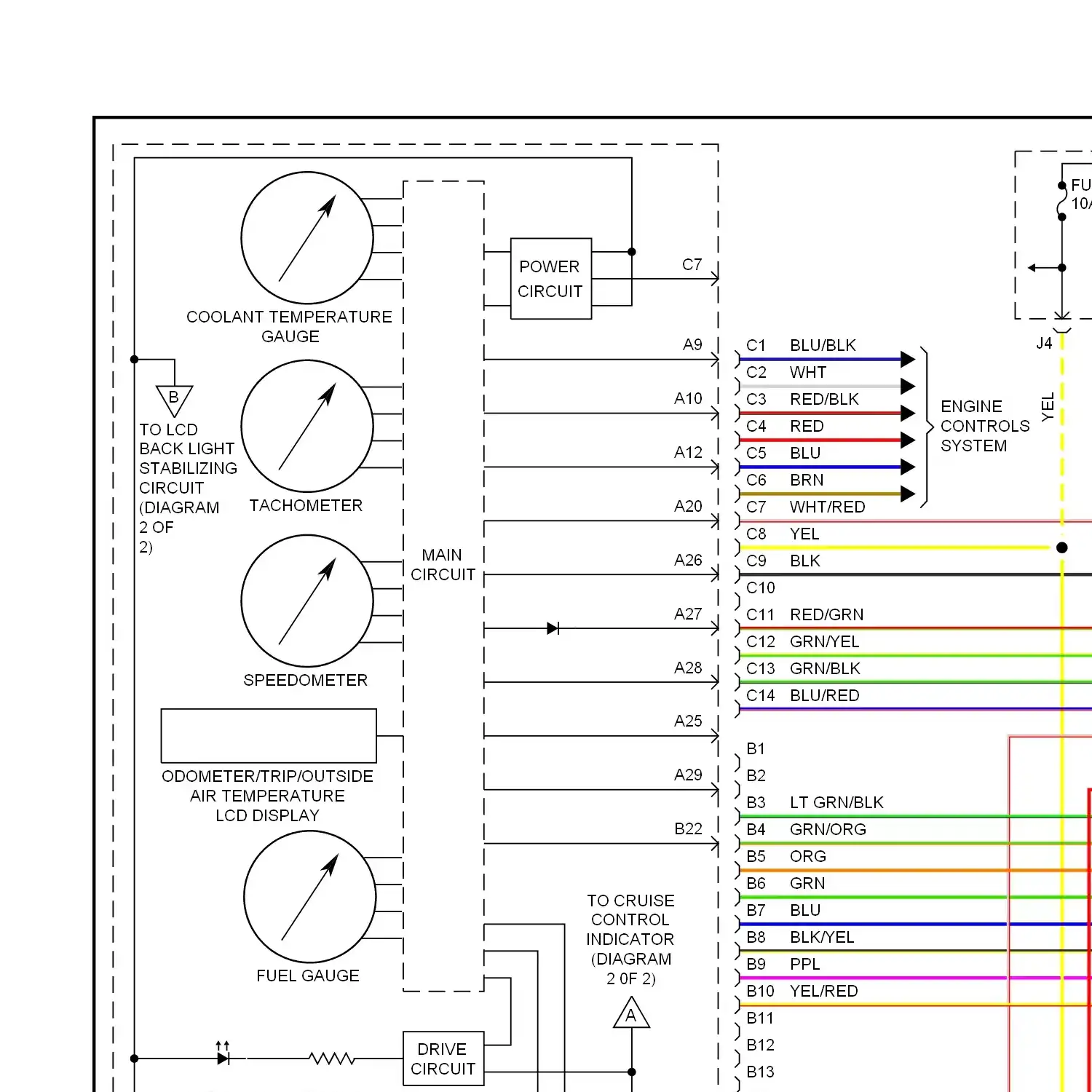This screenshot has height=1092, width=1092.
Task: Click the C13 GRN/BLK wire label
Action: [x=803, y=668]
